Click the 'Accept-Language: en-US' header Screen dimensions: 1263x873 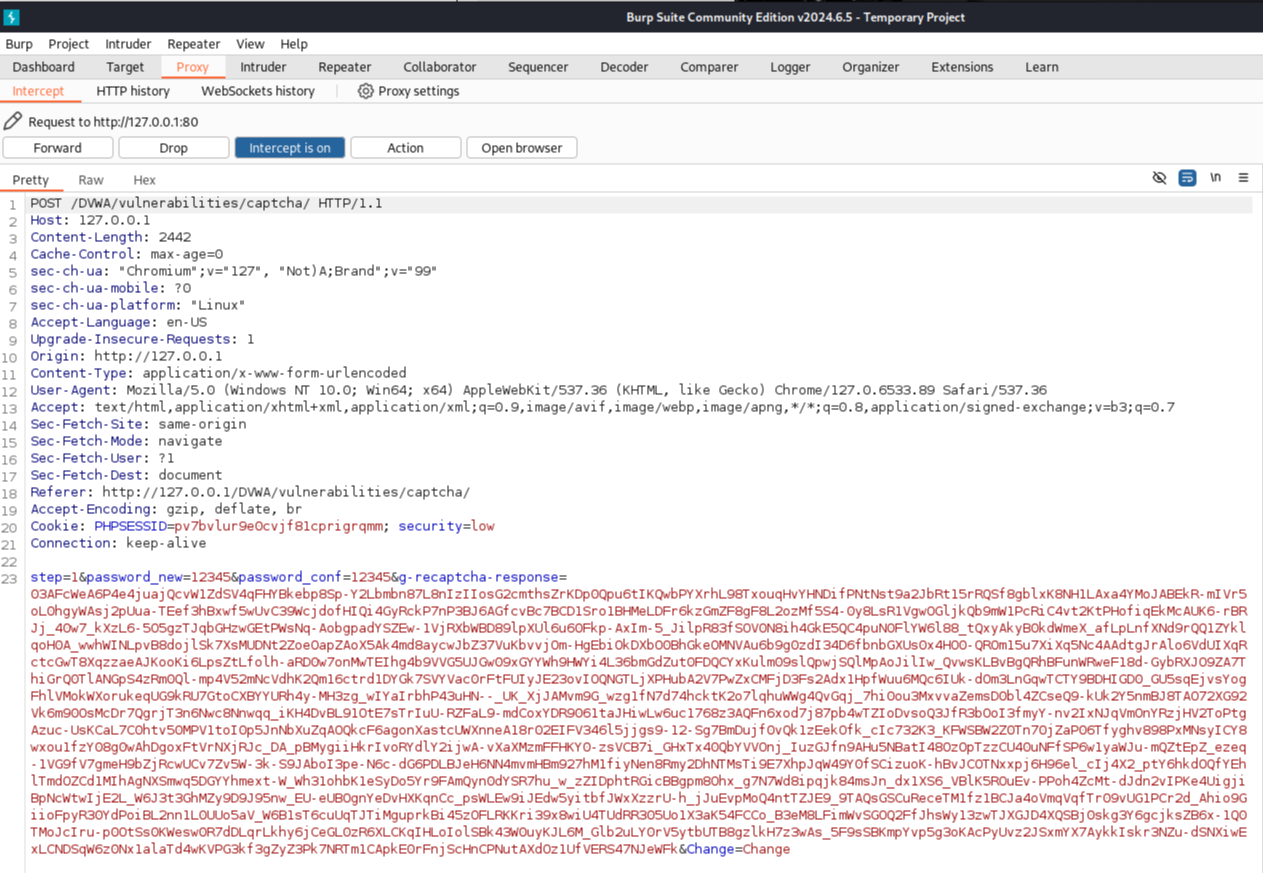118,323
